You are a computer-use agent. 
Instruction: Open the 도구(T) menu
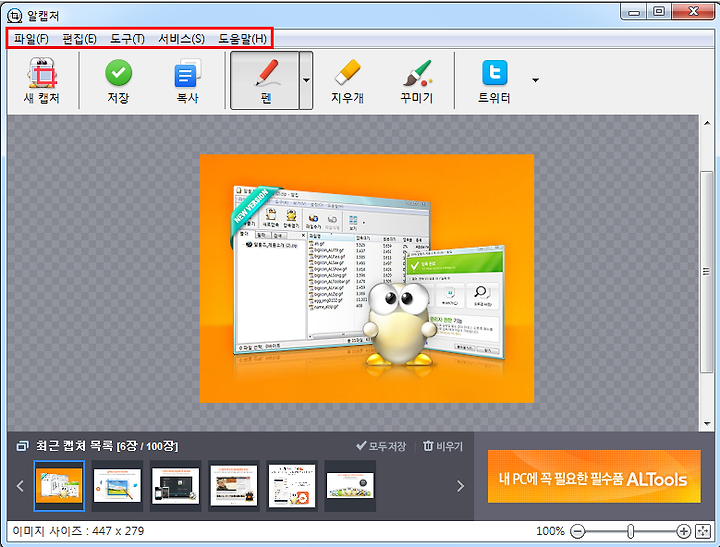coord(127,39)
